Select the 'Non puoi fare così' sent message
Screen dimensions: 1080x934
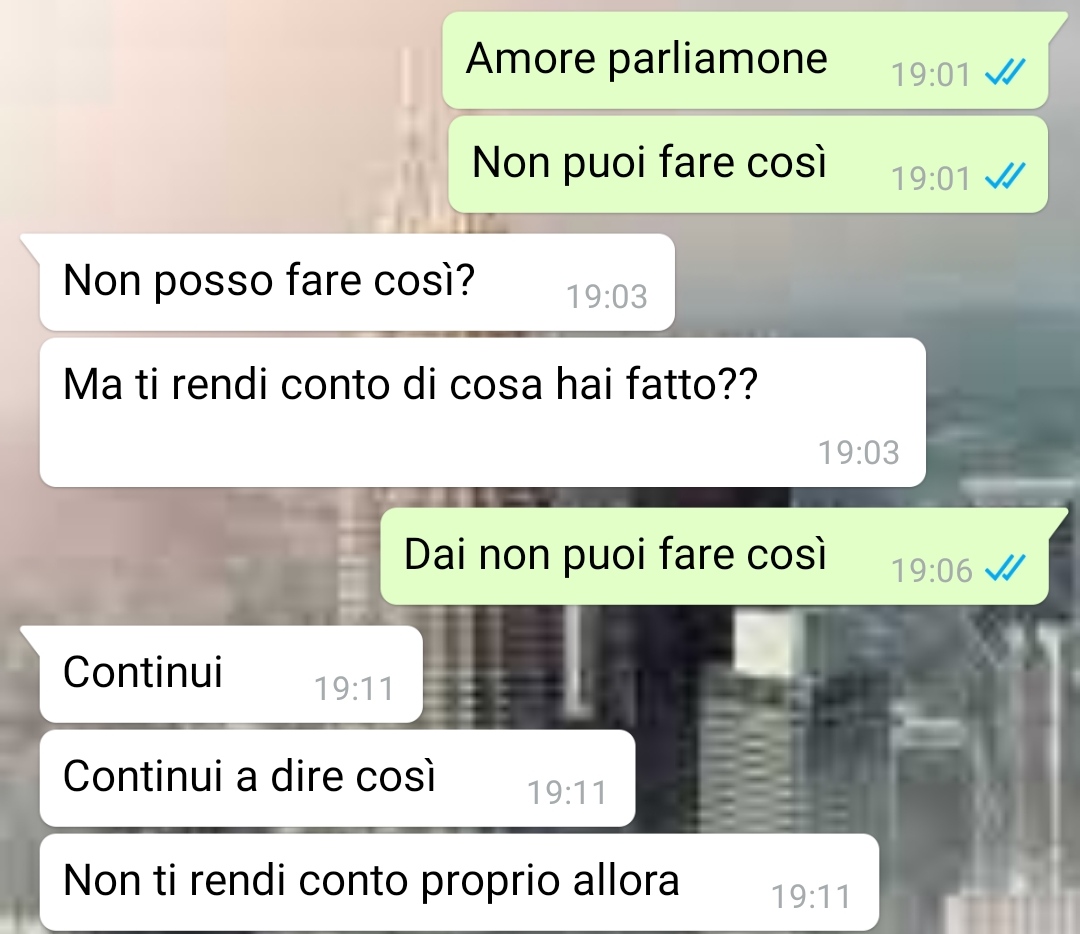pyautogui.click(x=748, y=164)
